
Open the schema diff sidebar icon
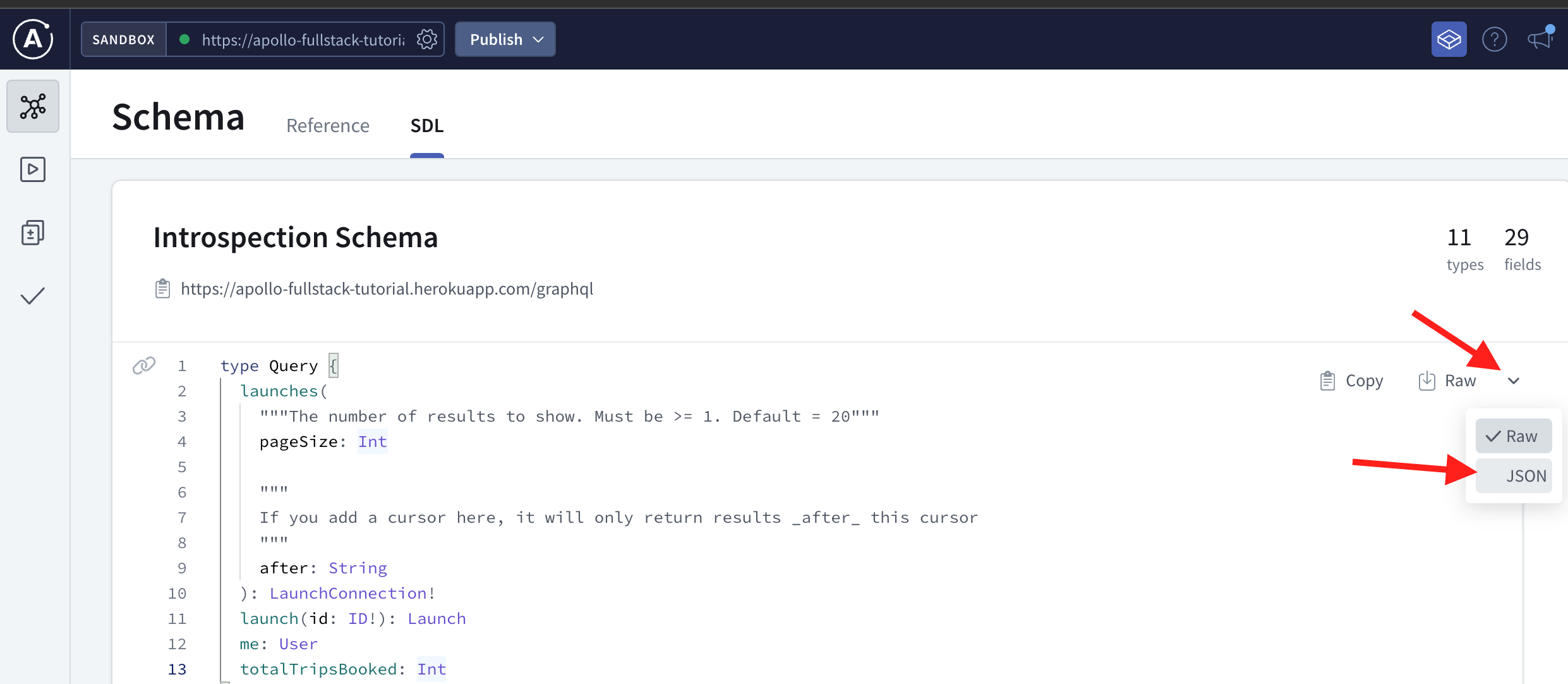click(33, 233)
